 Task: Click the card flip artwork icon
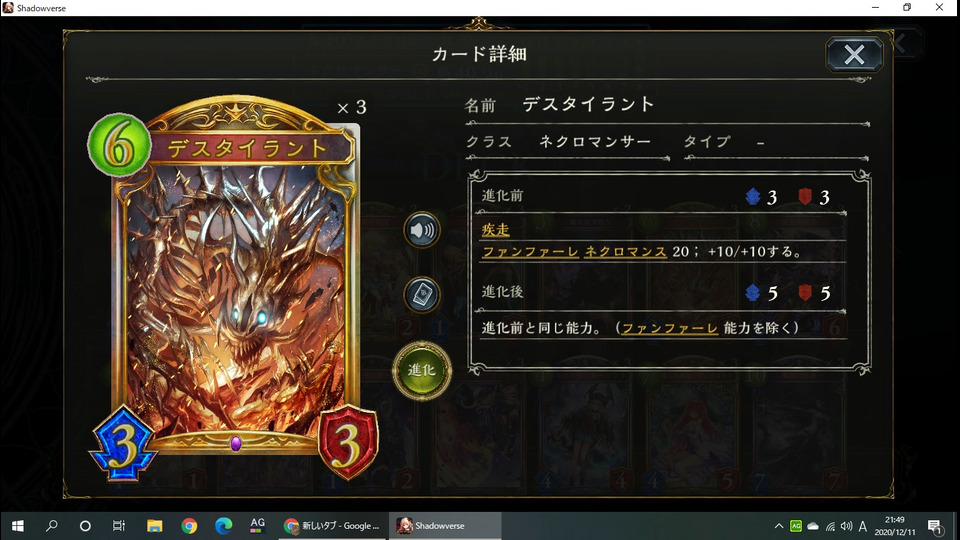click(x=422, y=295)
